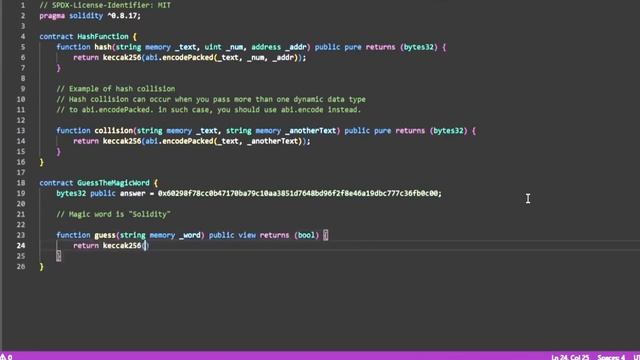Image resolution: width=640 pixels, height=360 pixels.
Task: Click the 0x60298f78... hex hash value
Action: [x=298, y=193]
